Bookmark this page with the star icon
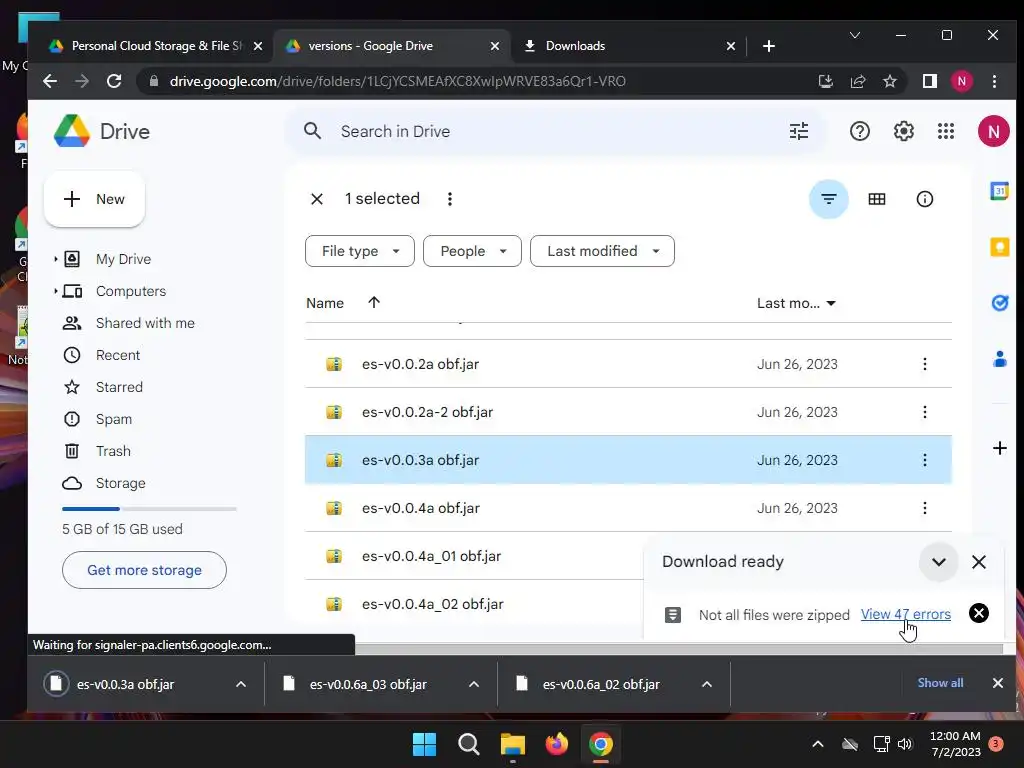Screen dimensions: 1024x768 (889, 81)
